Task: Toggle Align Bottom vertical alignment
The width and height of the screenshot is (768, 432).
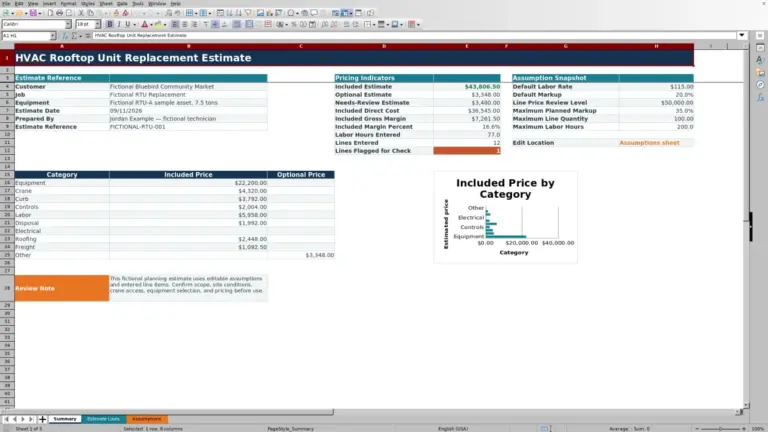Action: pos(225,24)
